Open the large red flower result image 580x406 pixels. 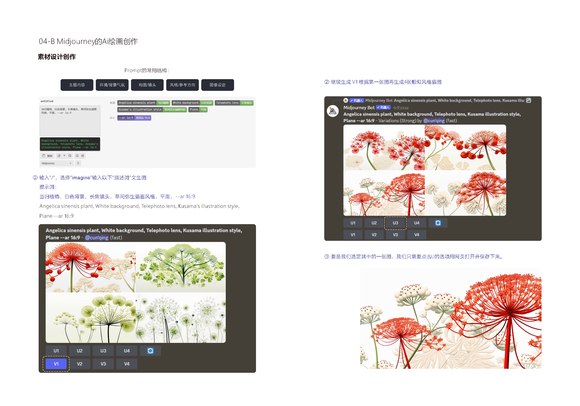pyautogui.click(x=451, y=318)
